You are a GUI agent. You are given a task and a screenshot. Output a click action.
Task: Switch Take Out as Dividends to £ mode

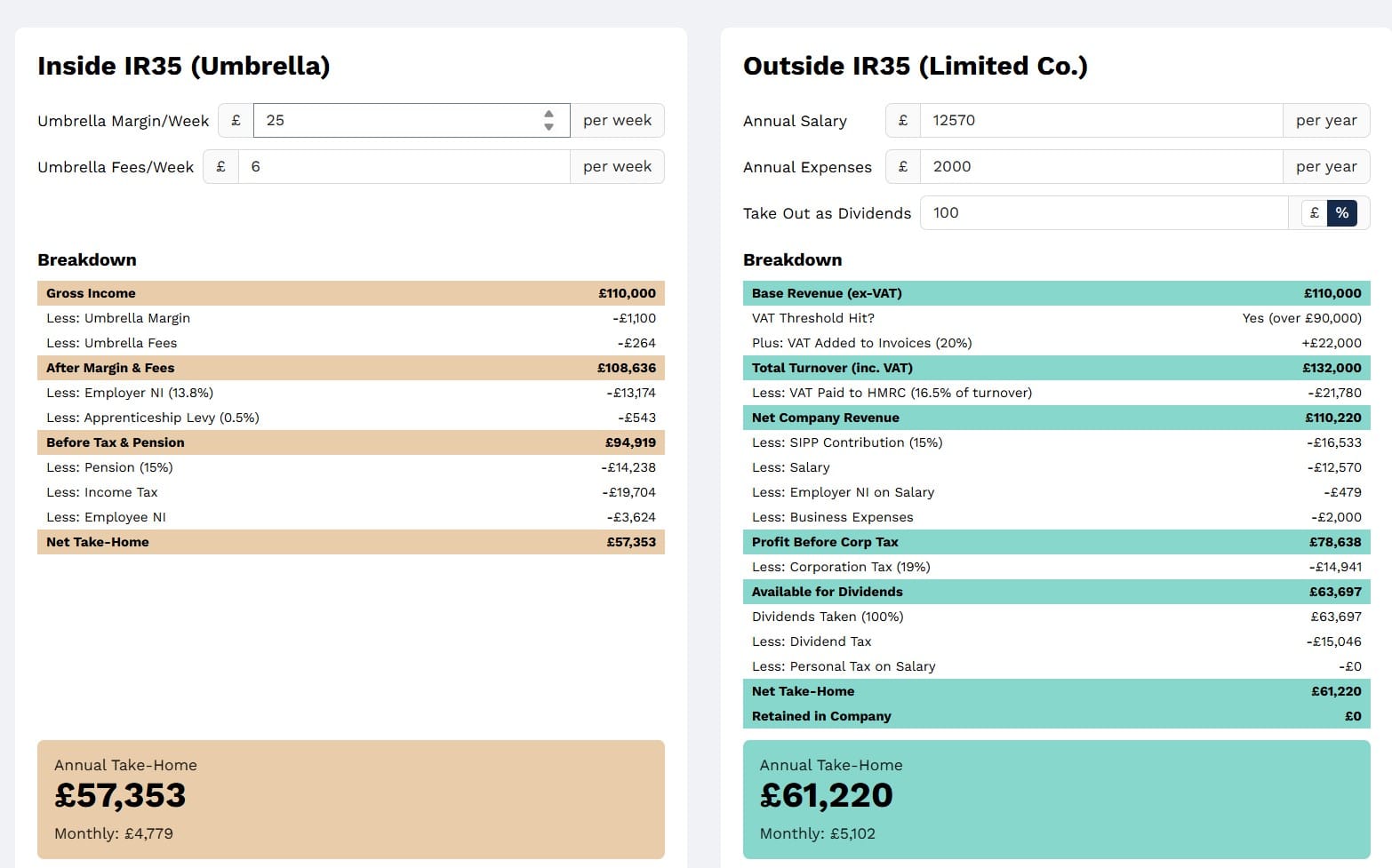[1315, 213]
